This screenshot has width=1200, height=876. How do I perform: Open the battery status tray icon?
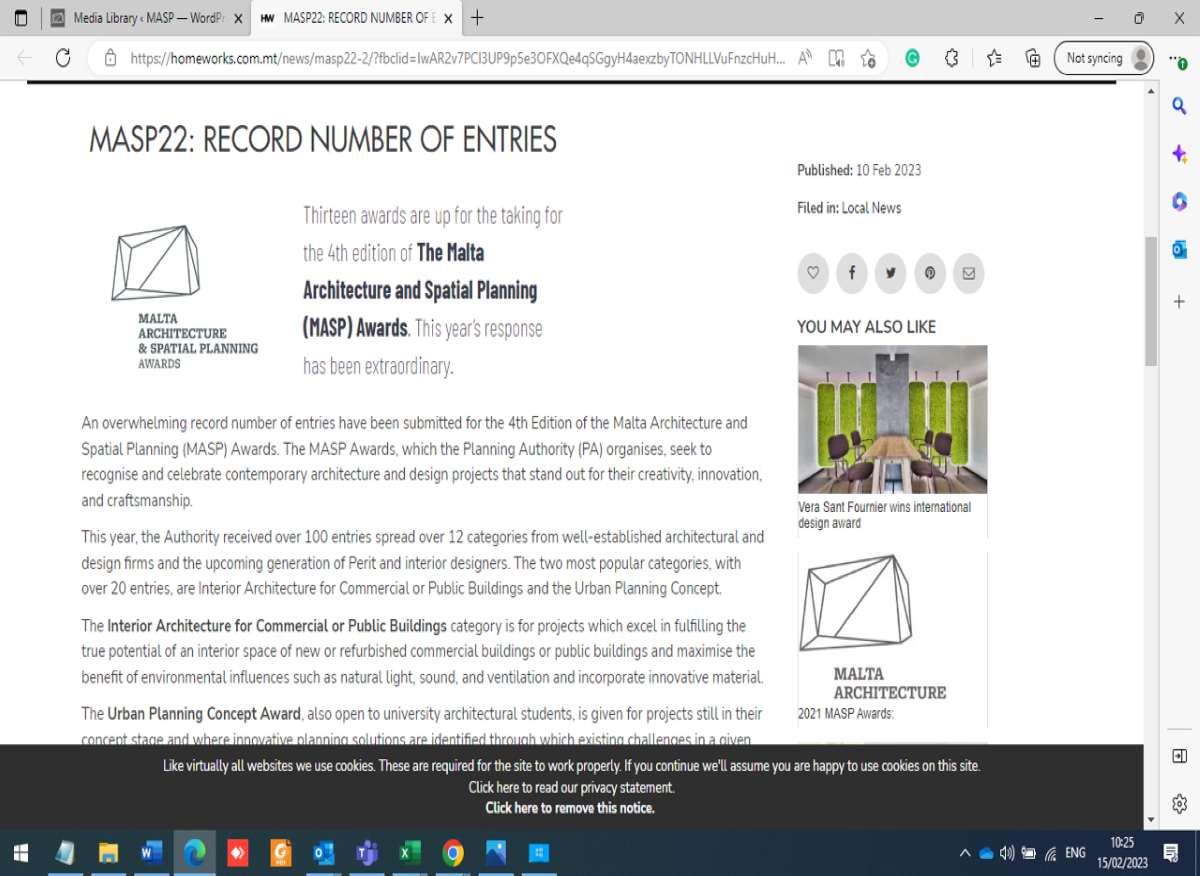point(1029,853)
